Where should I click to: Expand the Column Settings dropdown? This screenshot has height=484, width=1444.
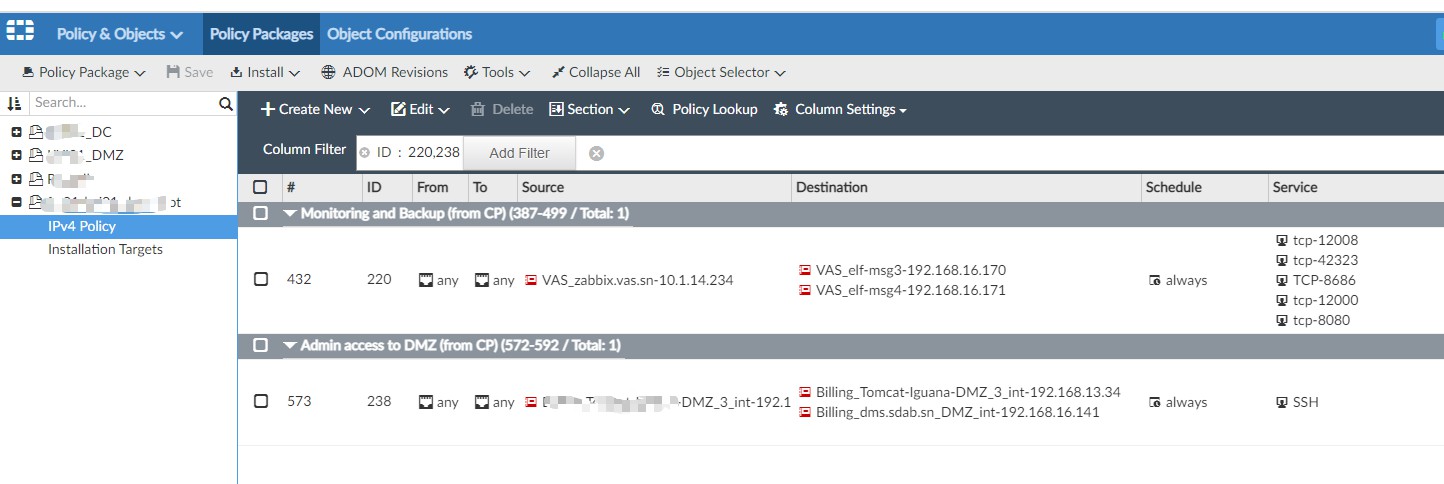840,109
